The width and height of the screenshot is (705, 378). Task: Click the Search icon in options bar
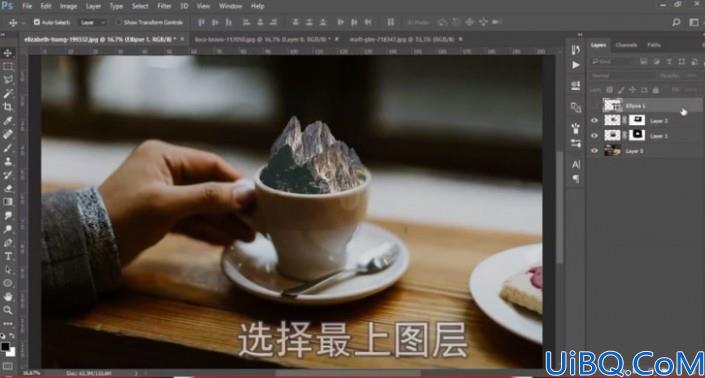[x=676, y=22]
